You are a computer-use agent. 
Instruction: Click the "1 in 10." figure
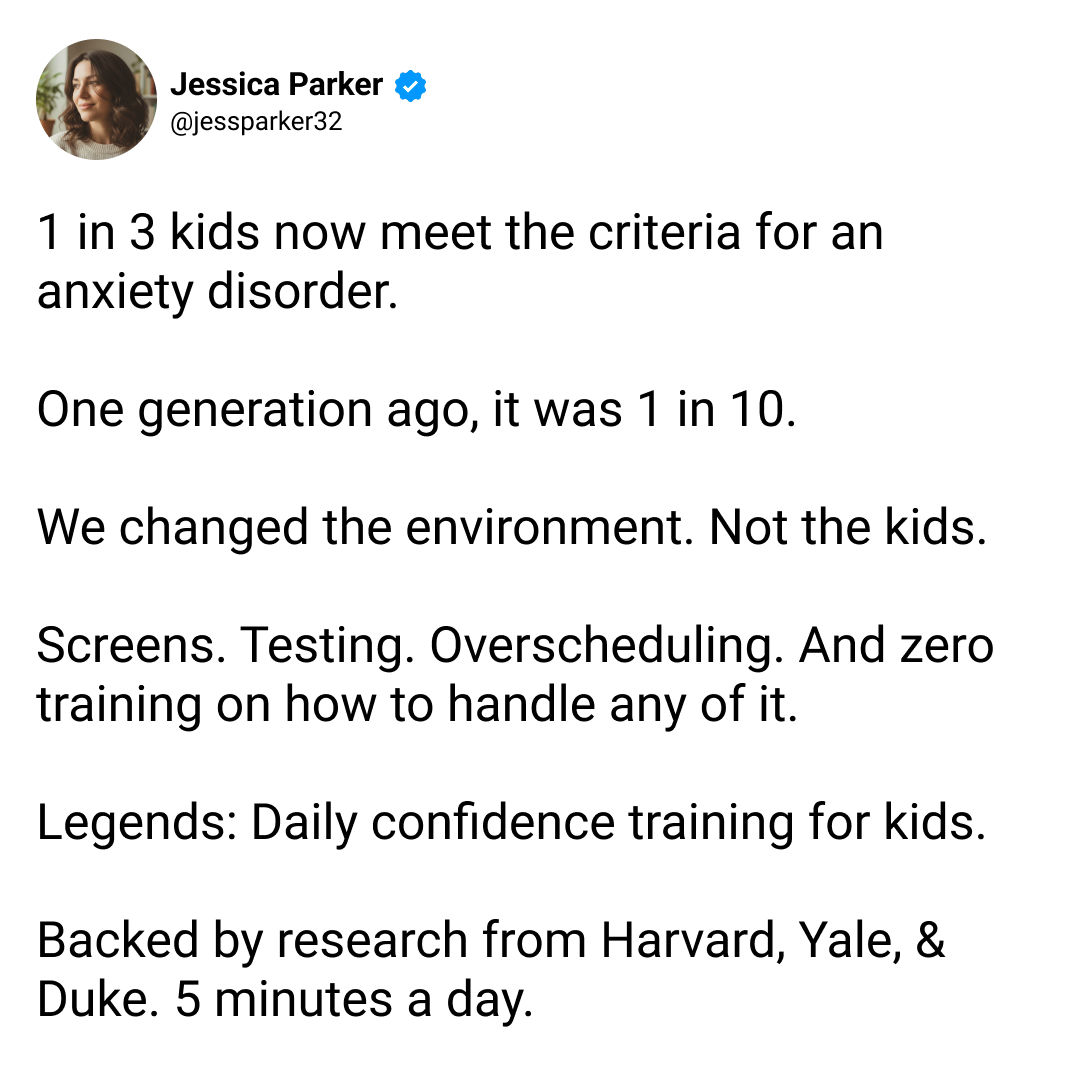(x=717, y=409)
